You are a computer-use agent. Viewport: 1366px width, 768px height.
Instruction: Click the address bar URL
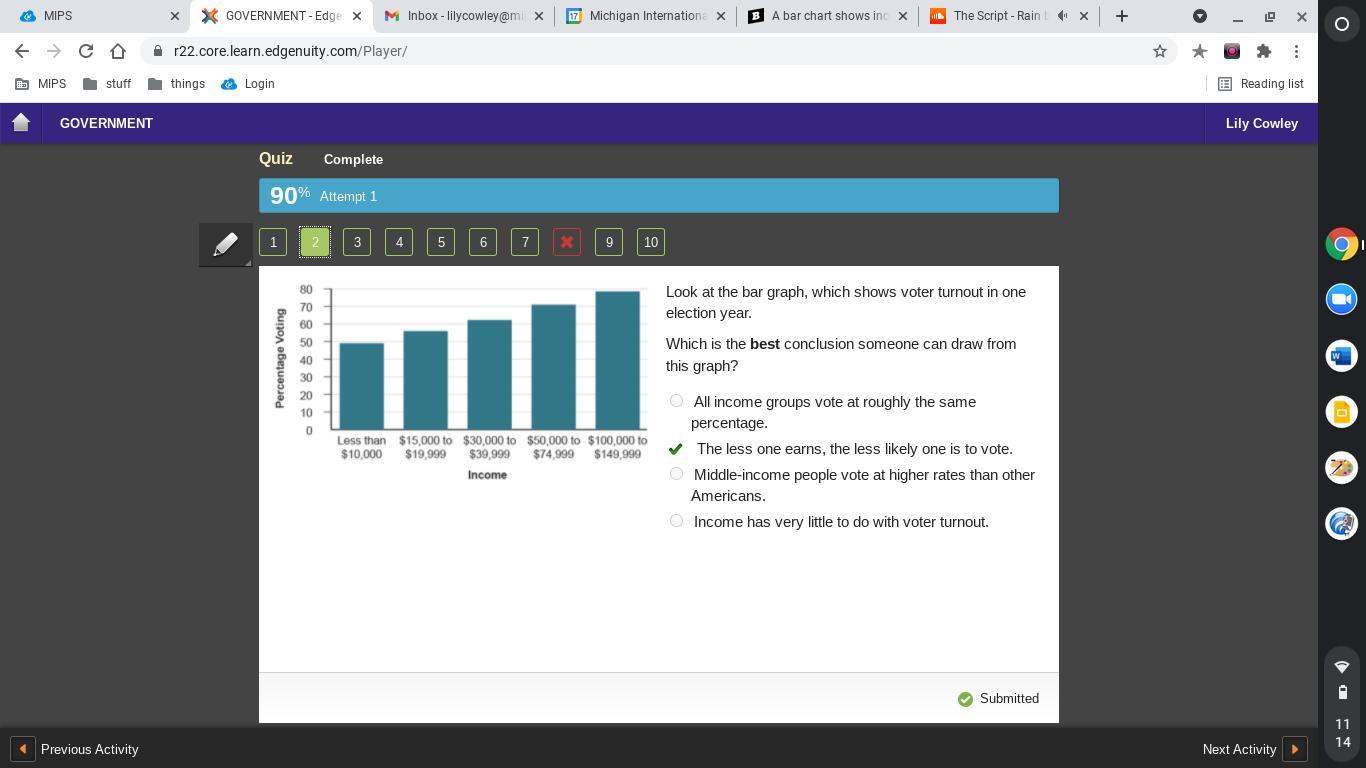[x=290, y=51]
